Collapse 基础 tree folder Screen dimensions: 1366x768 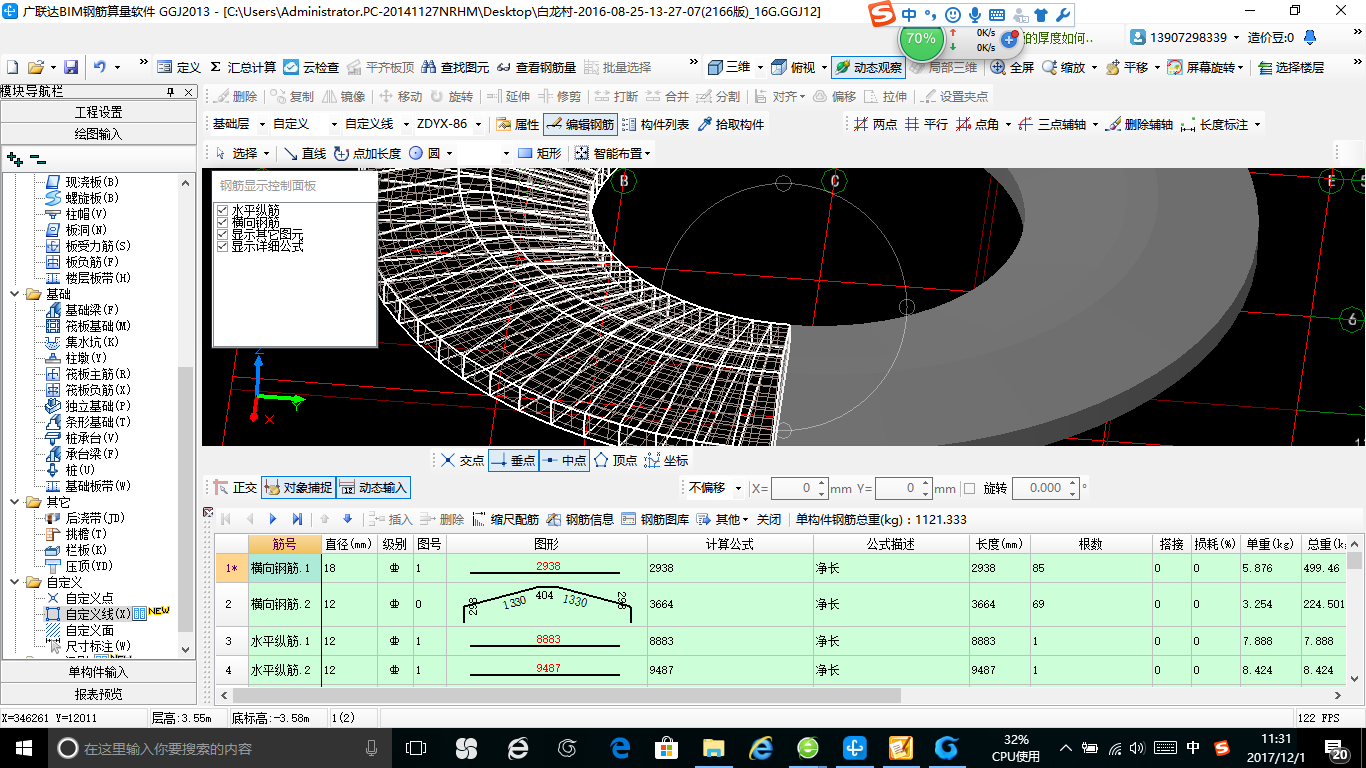coord(16,294)
